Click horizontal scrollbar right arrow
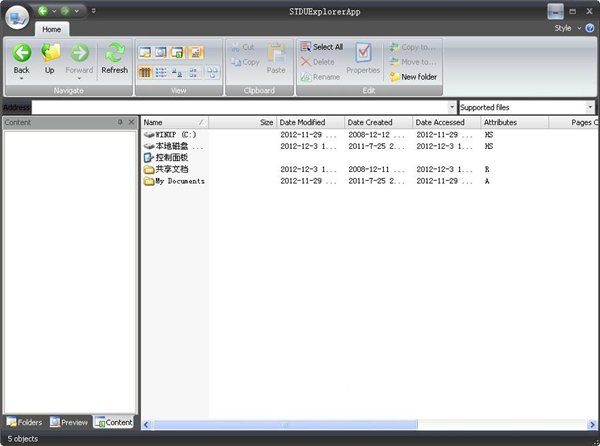 pos(592,425)
